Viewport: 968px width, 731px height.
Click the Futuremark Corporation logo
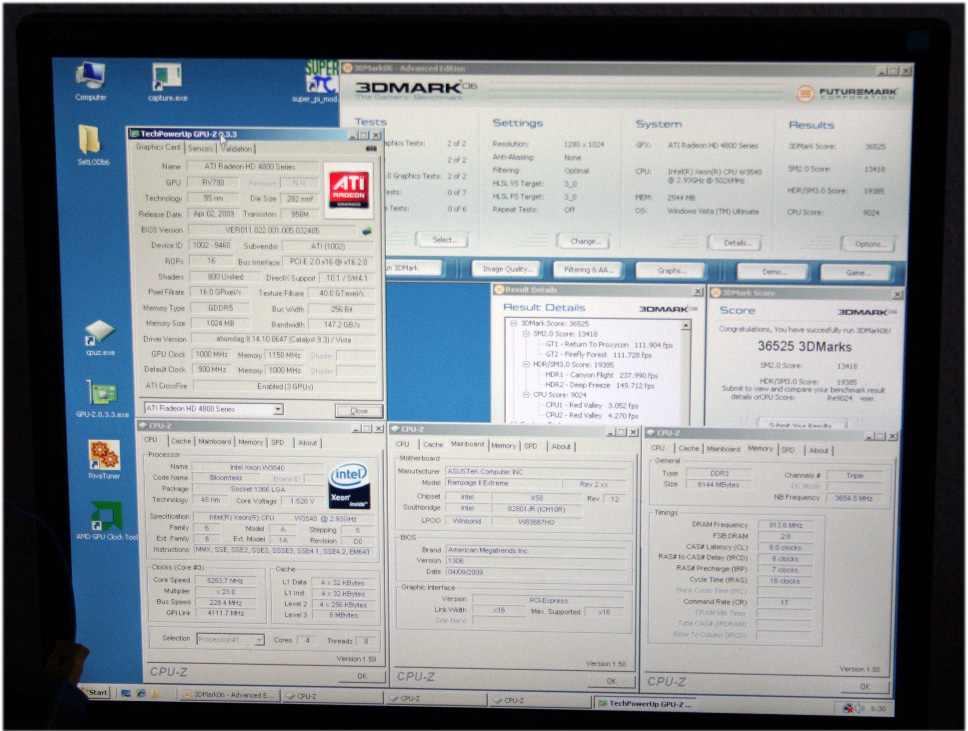pos(847,94)
